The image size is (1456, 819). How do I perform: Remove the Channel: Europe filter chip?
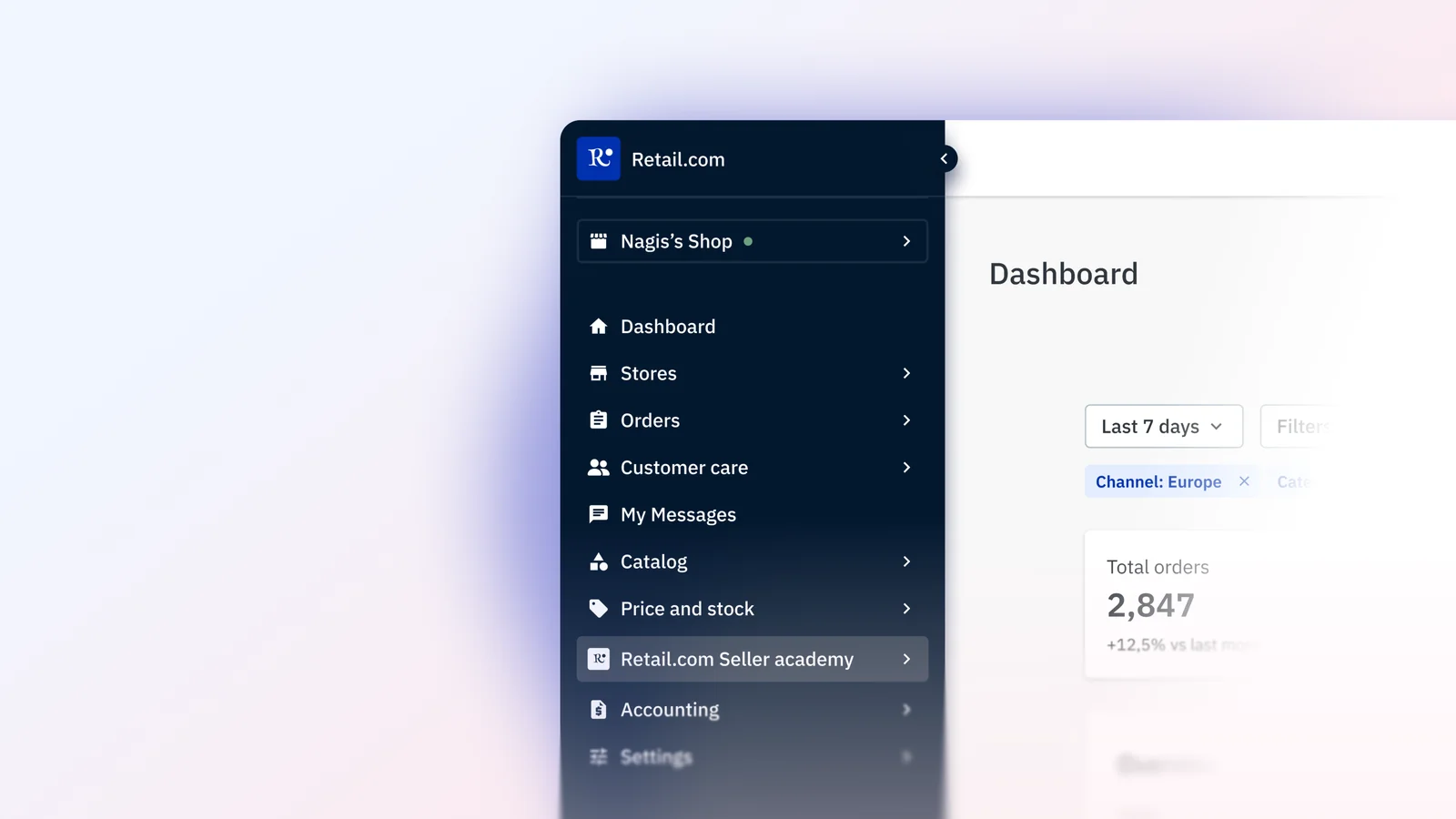1244,481
